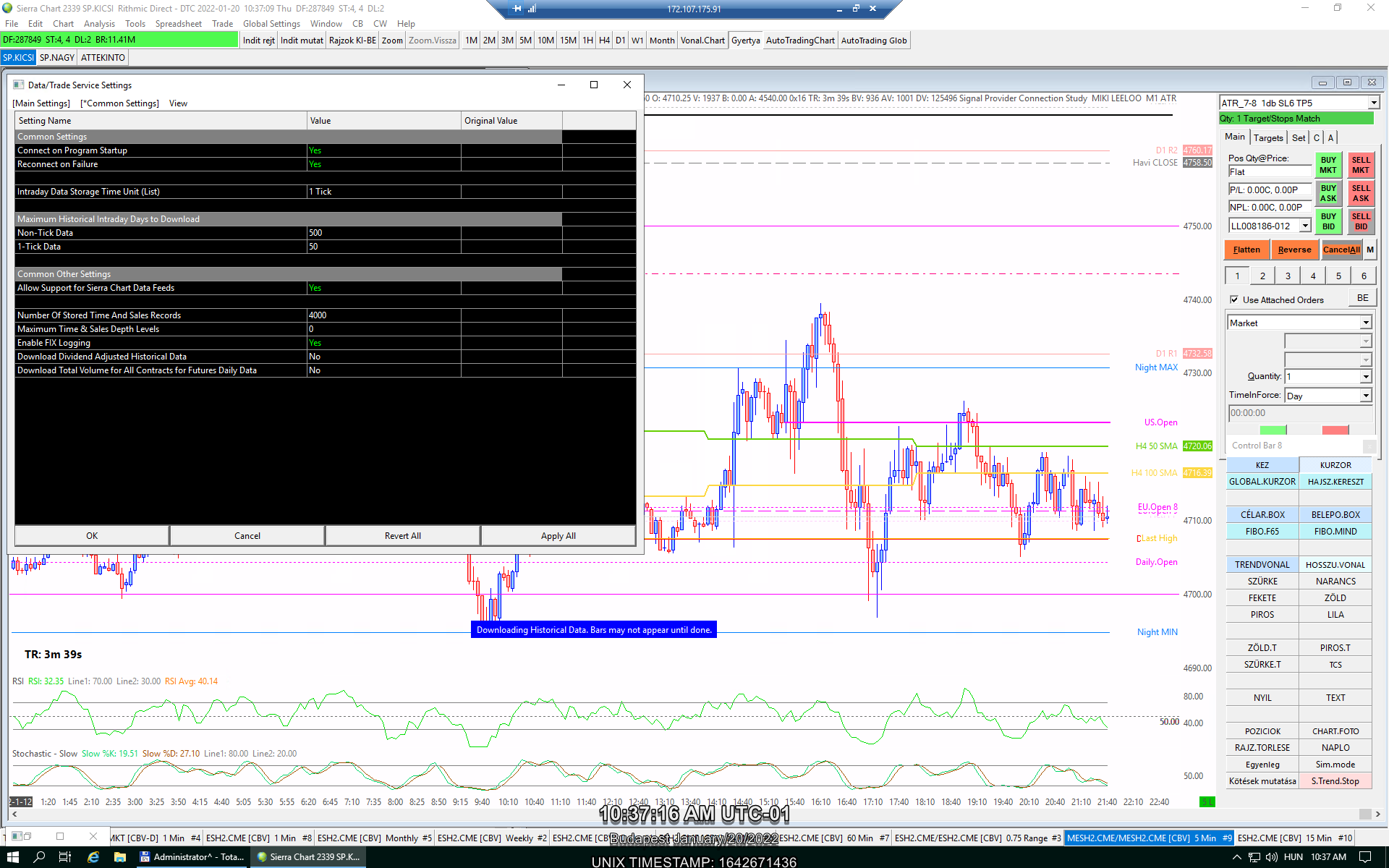This screenshot has height=868, width=1389.
Task: Toggle the Sim.mode button
Action: pos(1335,765)
